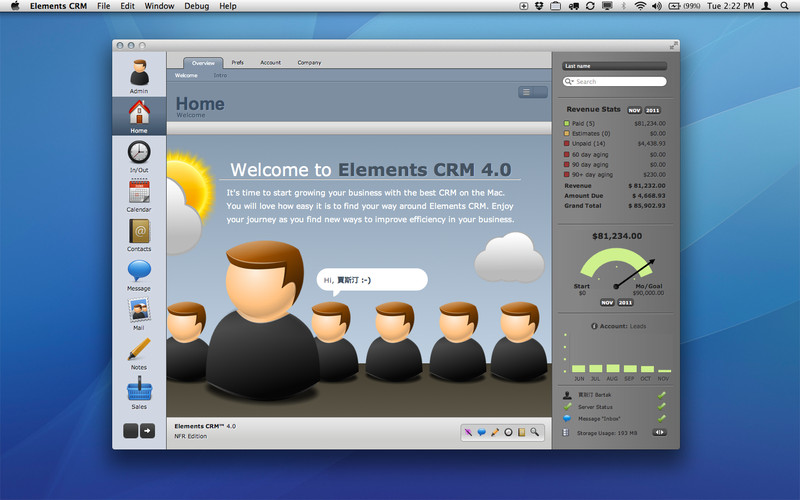
Task: Change 2011 year under the gauge
Action: 626,303
